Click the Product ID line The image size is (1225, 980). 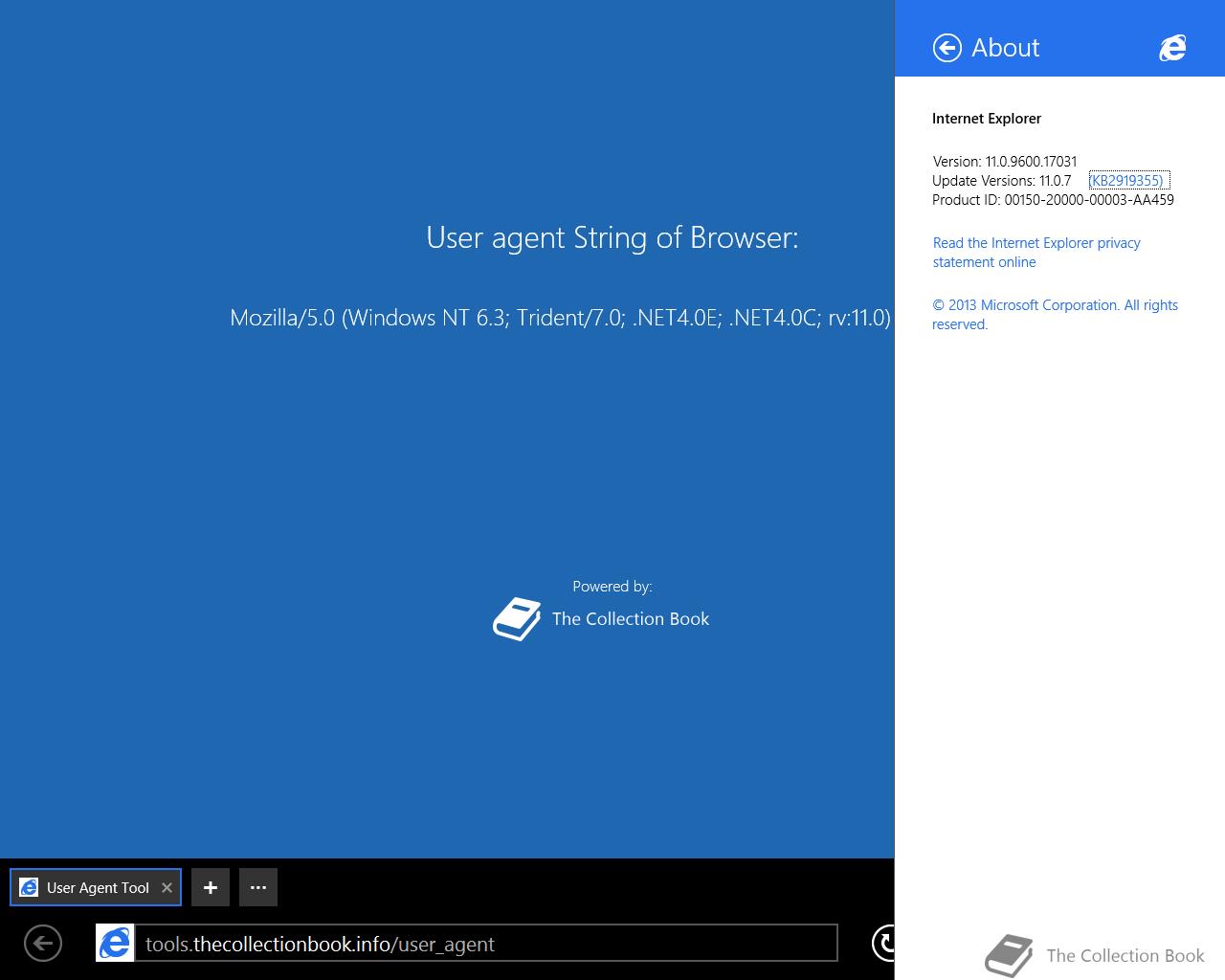1053,200
